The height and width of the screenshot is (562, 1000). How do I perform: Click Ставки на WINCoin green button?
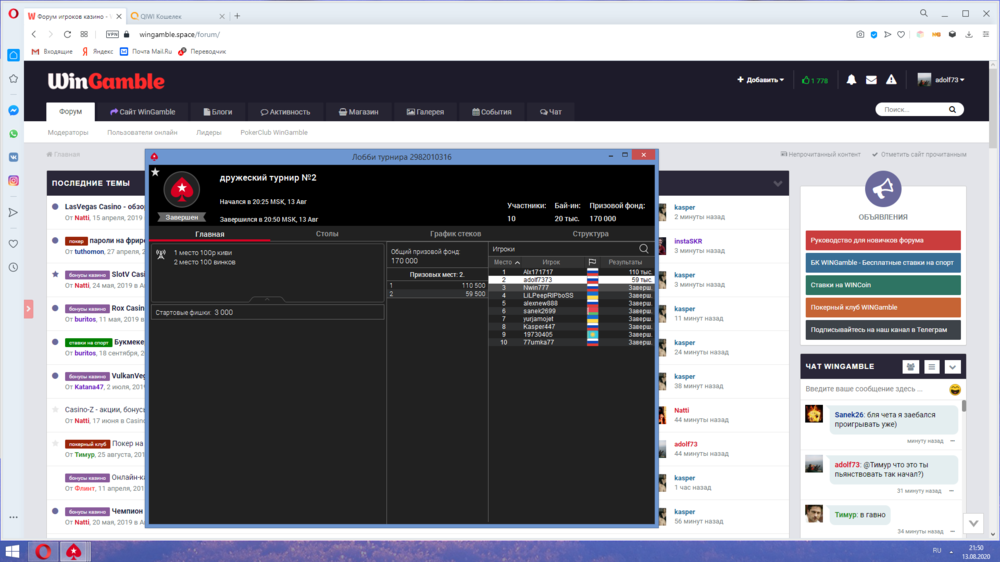coord(882,284)
